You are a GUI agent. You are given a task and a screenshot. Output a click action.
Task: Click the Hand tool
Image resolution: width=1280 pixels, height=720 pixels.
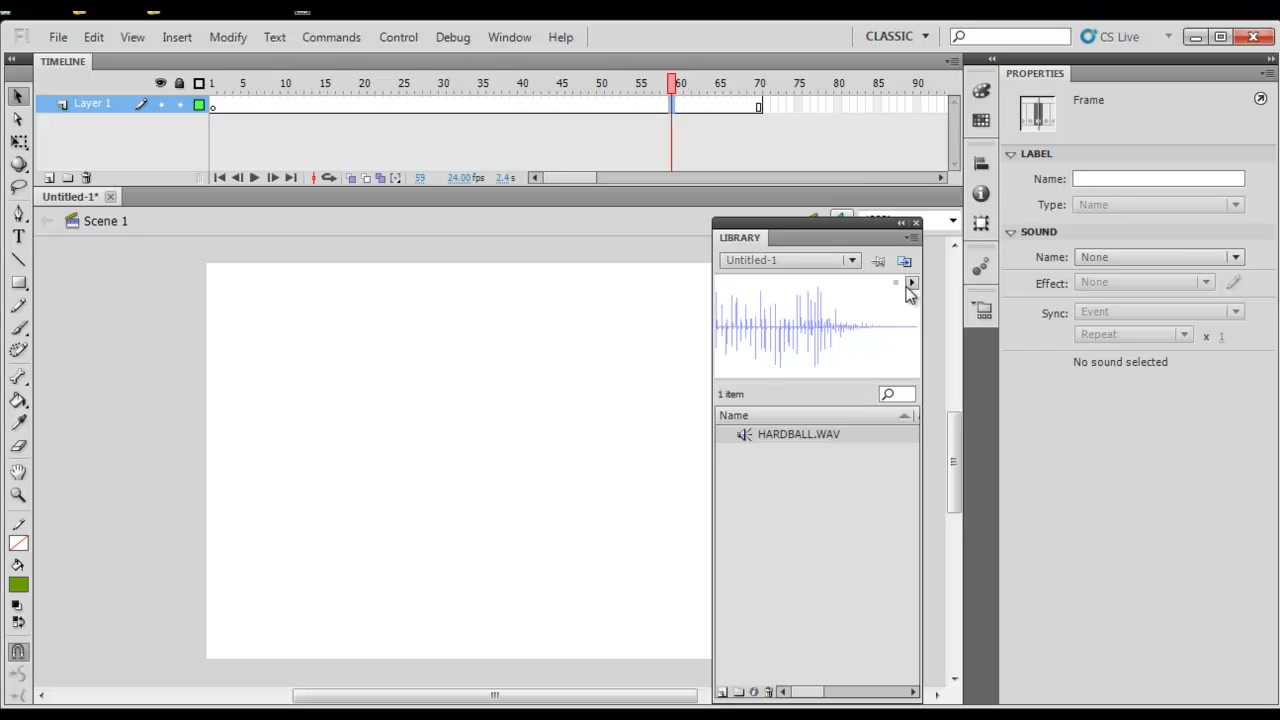pyautogui.click(x=18, y=472)
